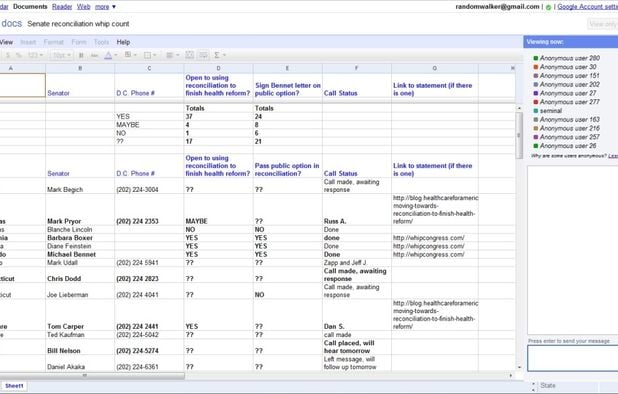The image size is (618, 394).
Task: Click Documents in the top navigation
Action: point(30,7)
